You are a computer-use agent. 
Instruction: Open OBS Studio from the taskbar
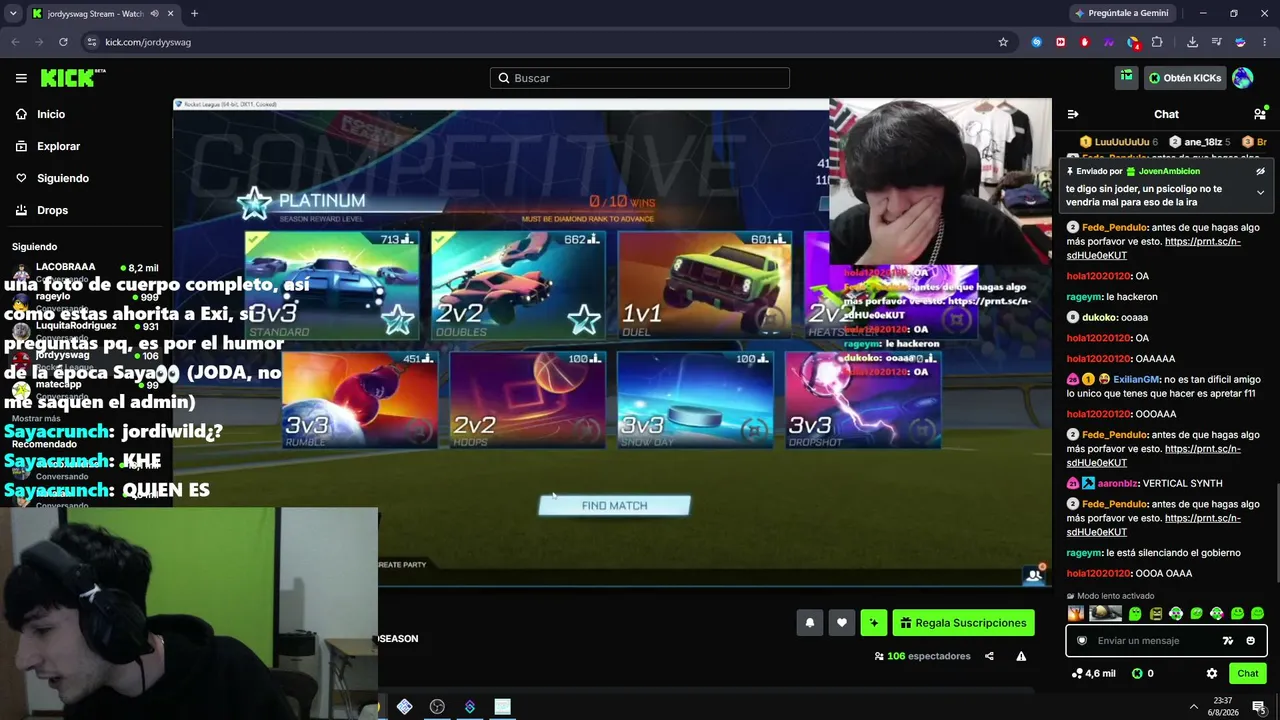437,707
